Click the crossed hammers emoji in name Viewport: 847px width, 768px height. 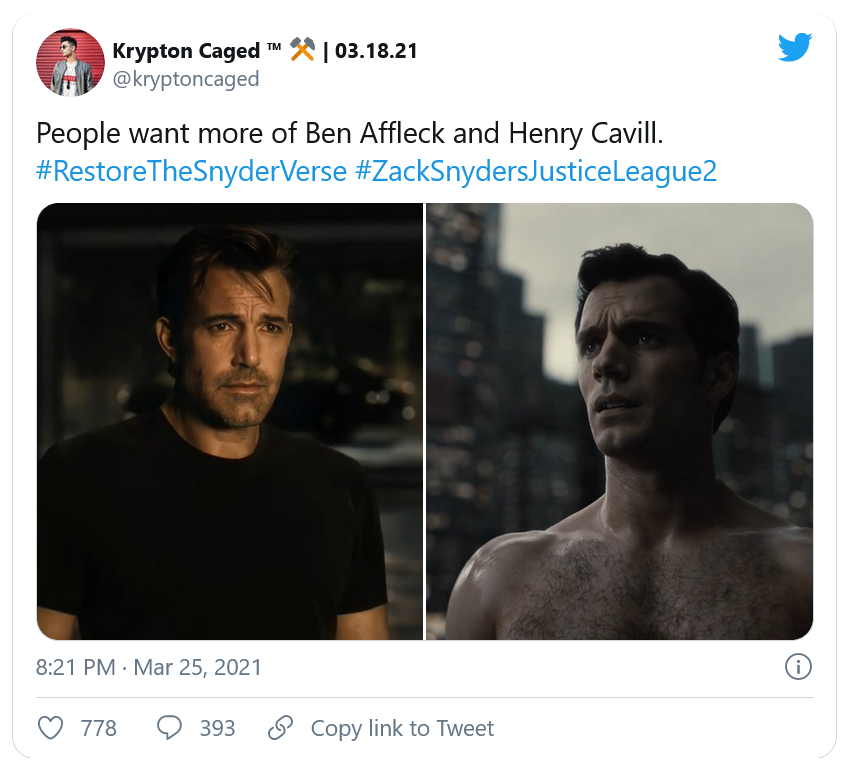pyautogui.click(x=303, y=50)
